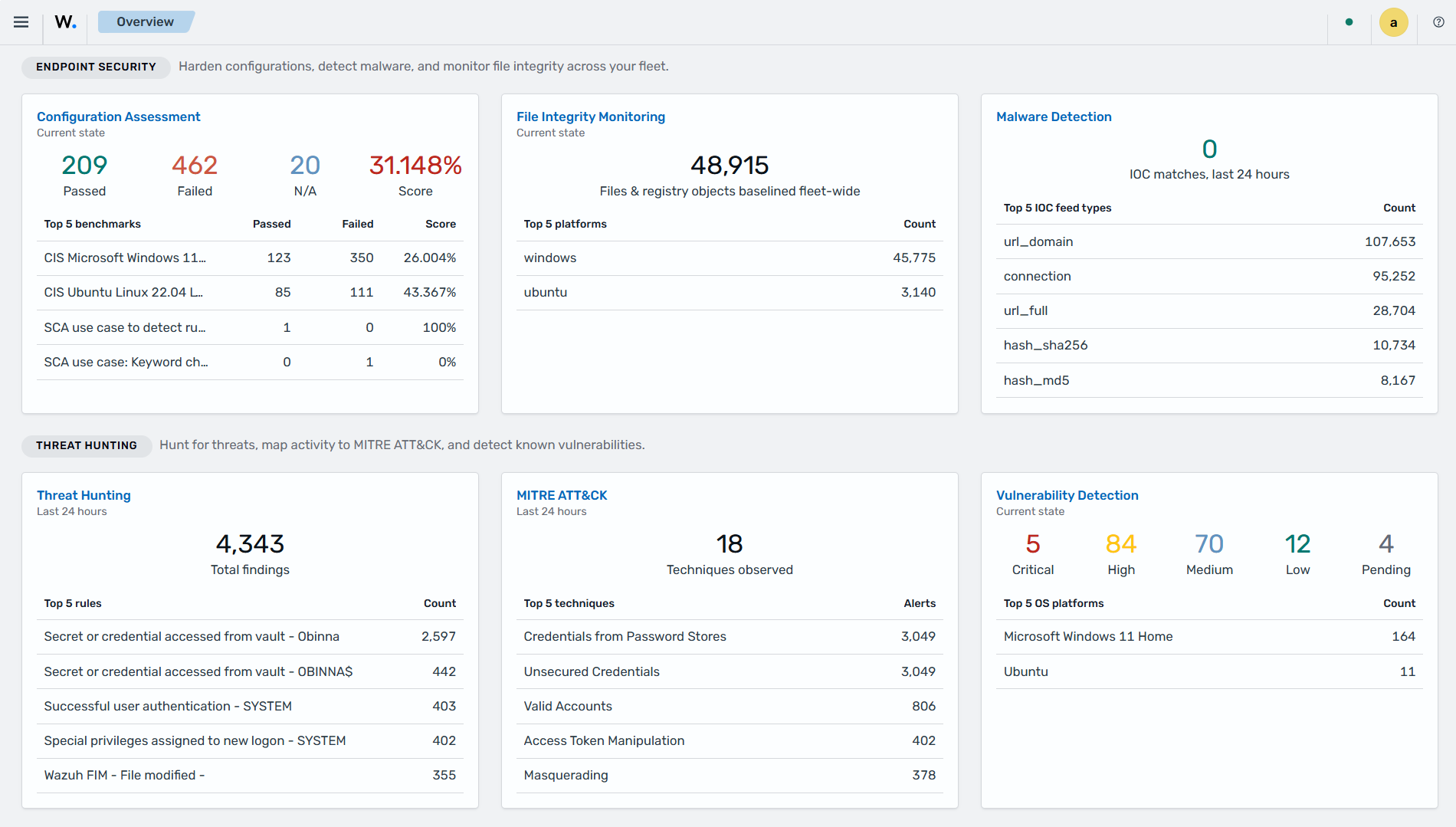The height and width of the screenshot is (827, 1456).
Task: Select the windows platform row
Action: 730,258
